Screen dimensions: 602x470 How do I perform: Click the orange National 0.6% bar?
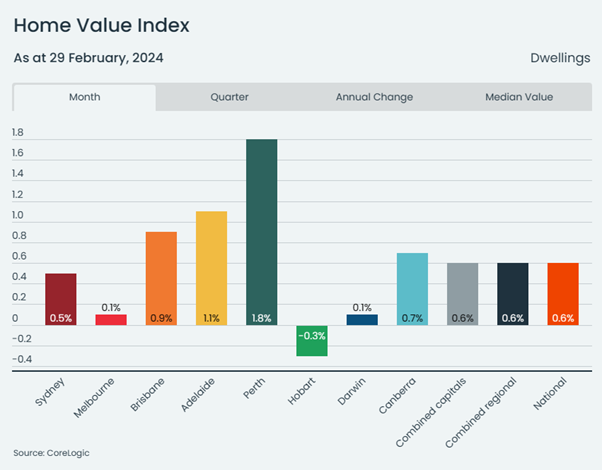(563, 293)
